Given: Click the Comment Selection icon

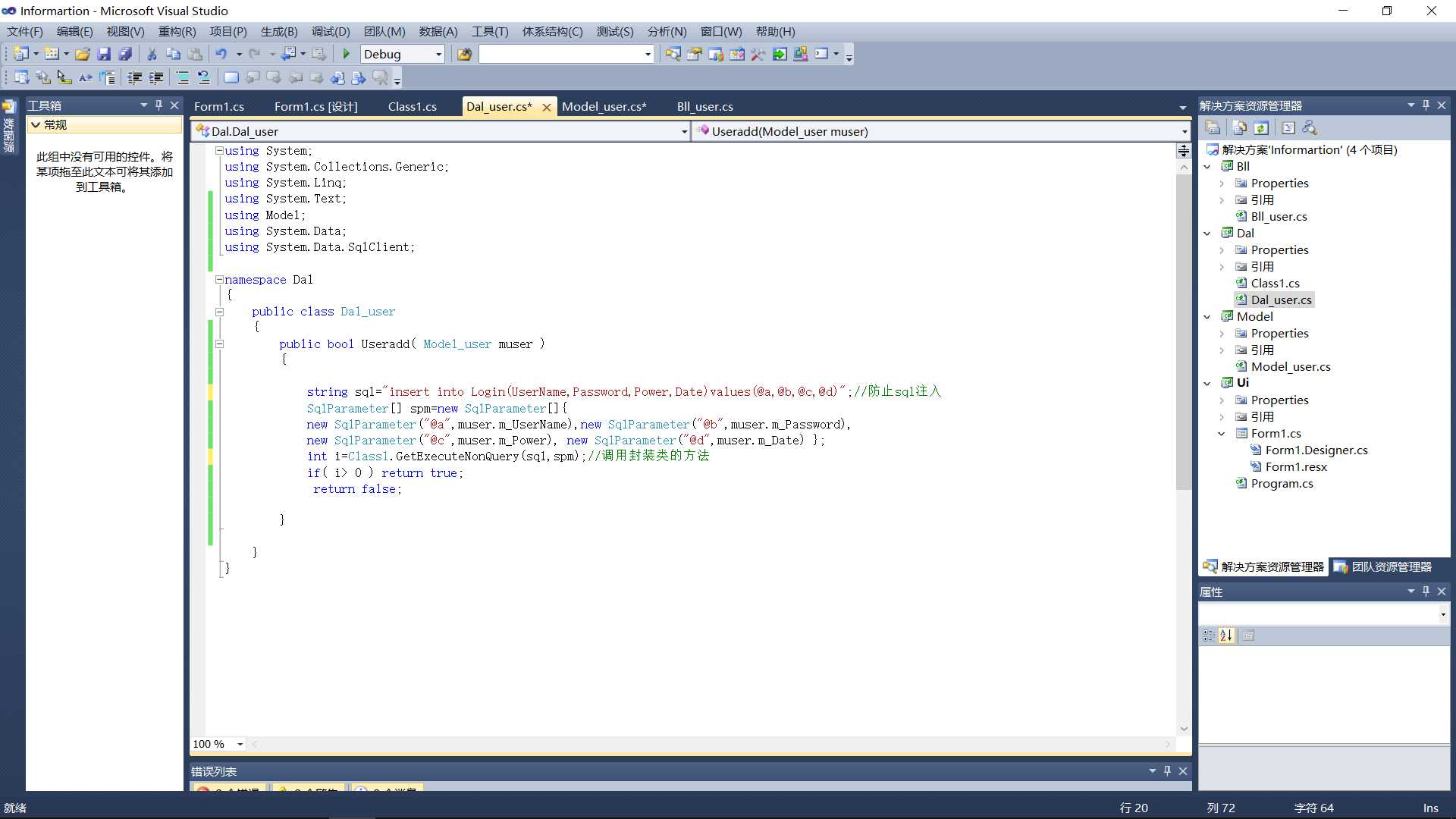Looking at the screenshot, I should coord(183,77).
